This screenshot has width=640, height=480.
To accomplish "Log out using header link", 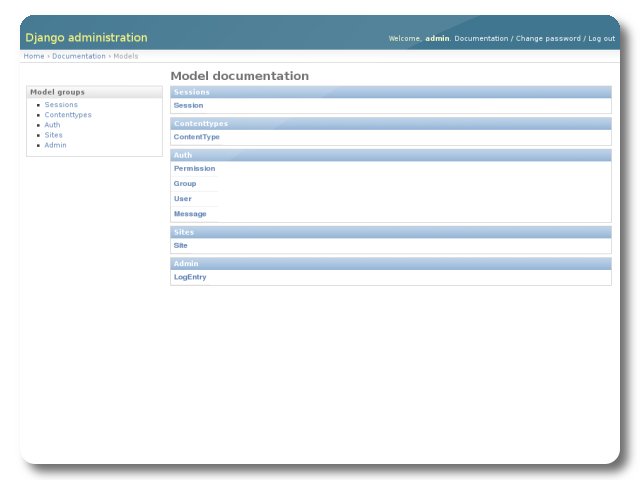I will 601,39.
